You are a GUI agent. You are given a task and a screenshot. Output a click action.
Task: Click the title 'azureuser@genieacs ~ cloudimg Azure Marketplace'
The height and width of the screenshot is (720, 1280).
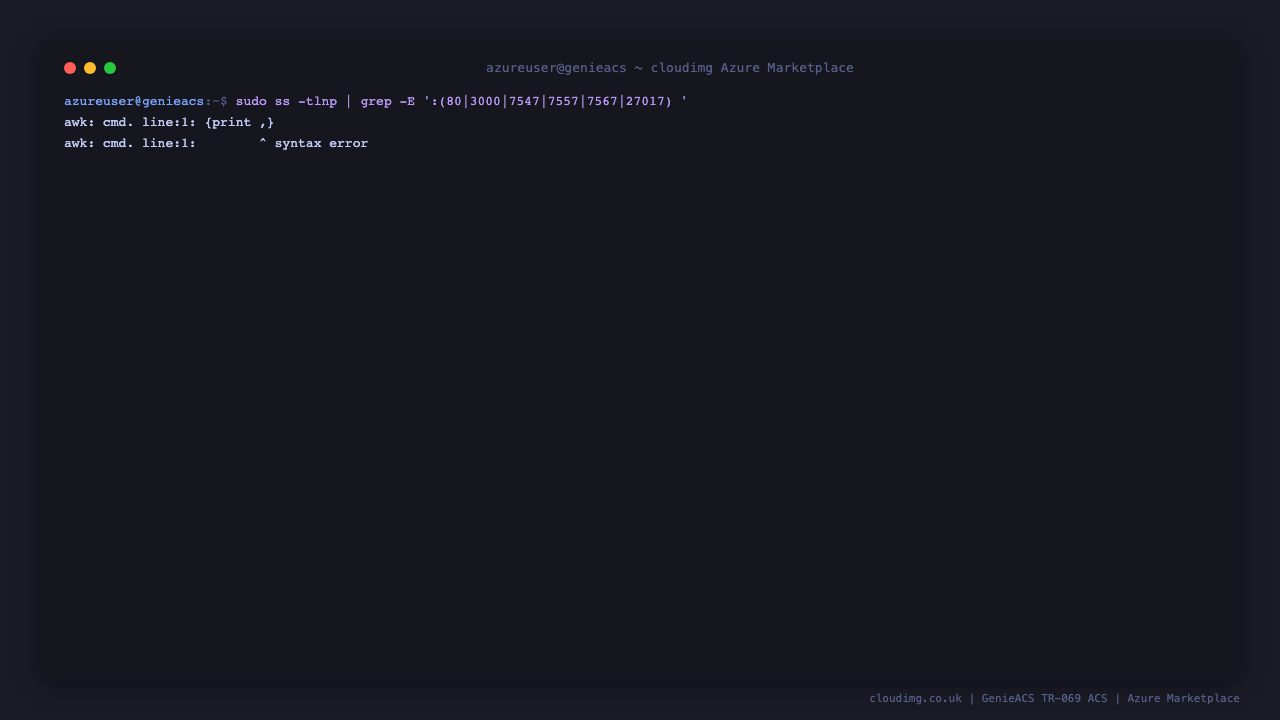coord(670,68)
